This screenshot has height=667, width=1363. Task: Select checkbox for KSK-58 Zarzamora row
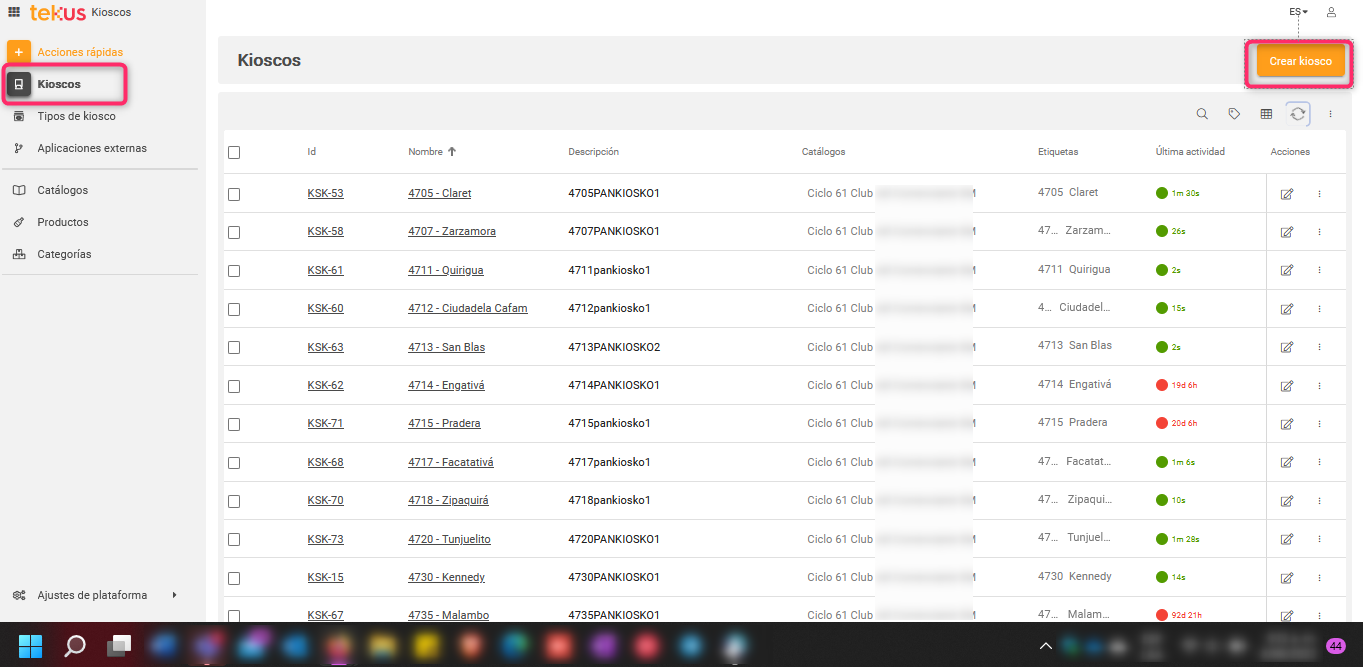[x=234, y=232]
